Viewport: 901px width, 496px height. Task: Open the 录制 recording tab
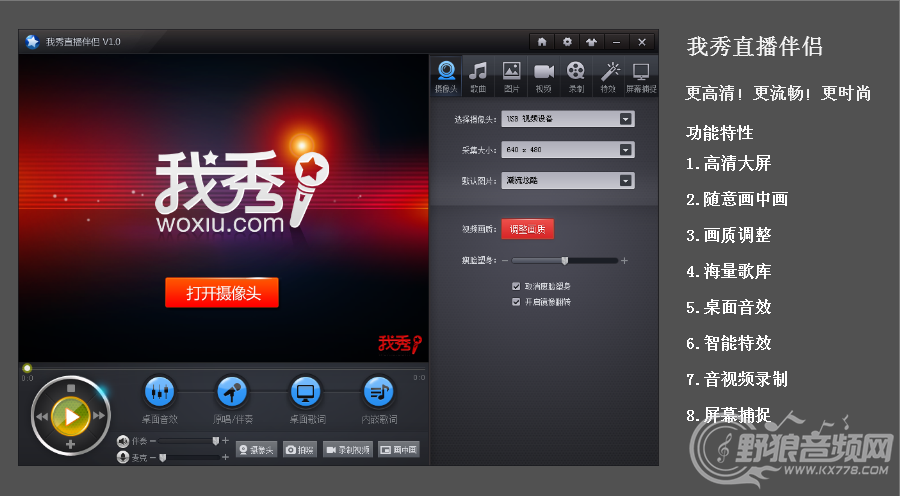(576, 76)
